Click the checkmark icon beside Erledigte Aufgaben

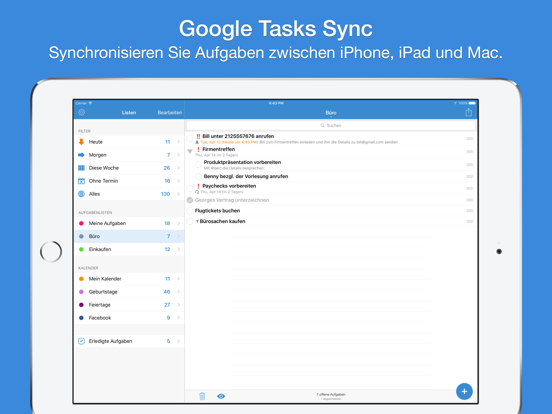(x=81, y=341)
